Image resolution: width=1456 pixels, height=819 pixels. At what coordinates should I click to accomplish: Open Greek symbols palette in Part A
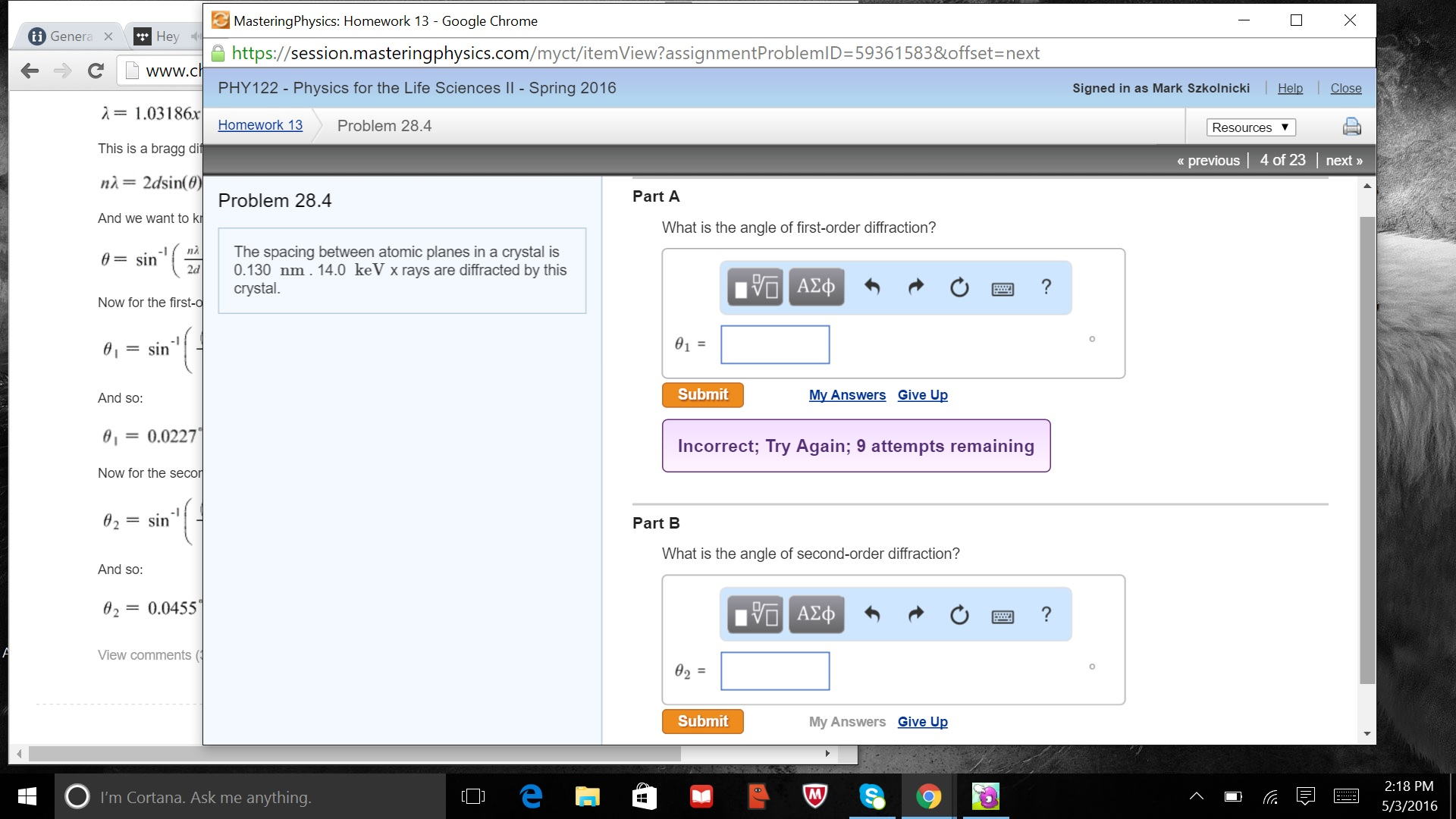point(816,287)
